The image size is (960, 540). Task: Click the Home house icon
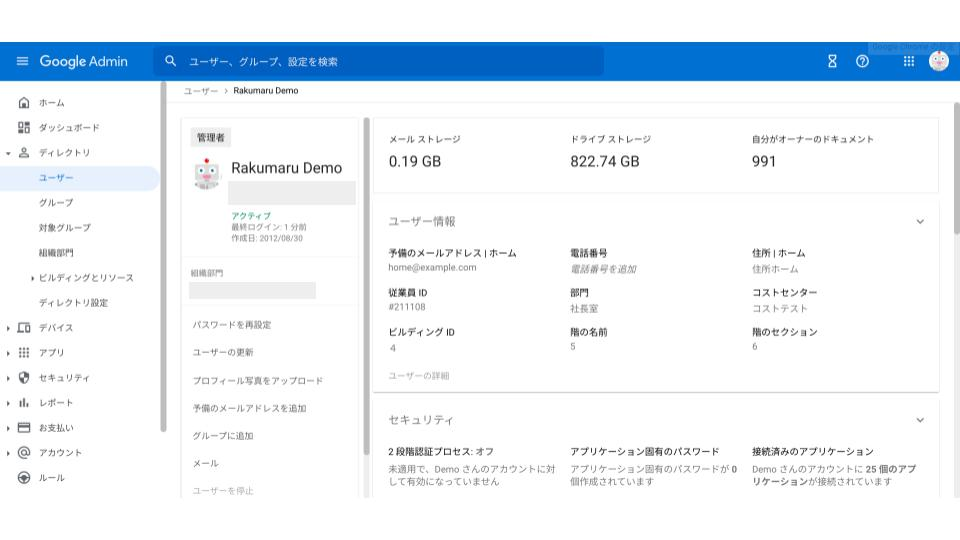pos(24,103)
